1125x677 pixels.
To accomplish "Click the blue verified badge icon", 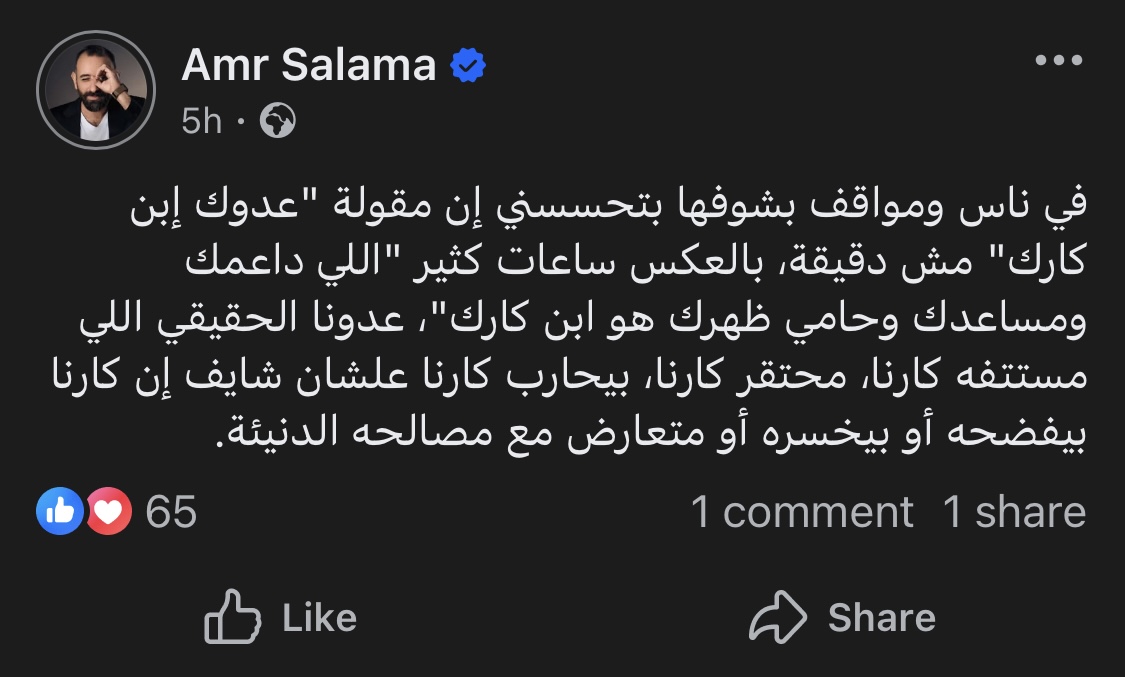I will click(x=468, y=67).
